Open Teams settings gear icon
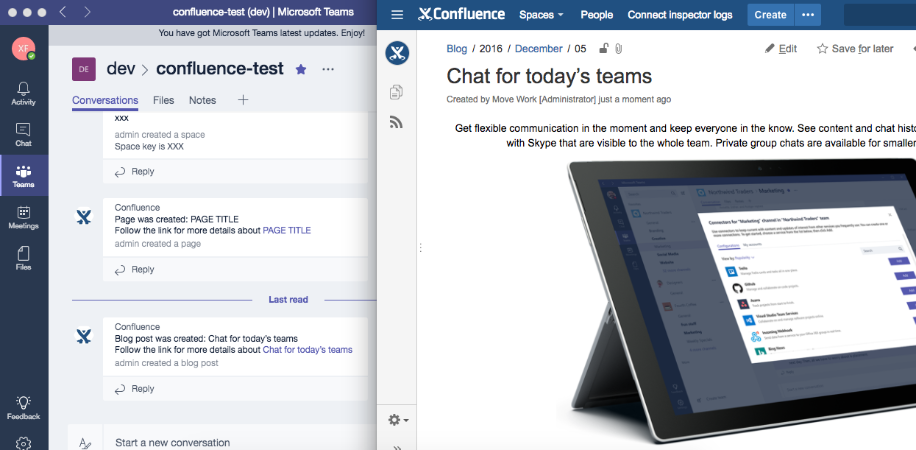 point(23,442)
